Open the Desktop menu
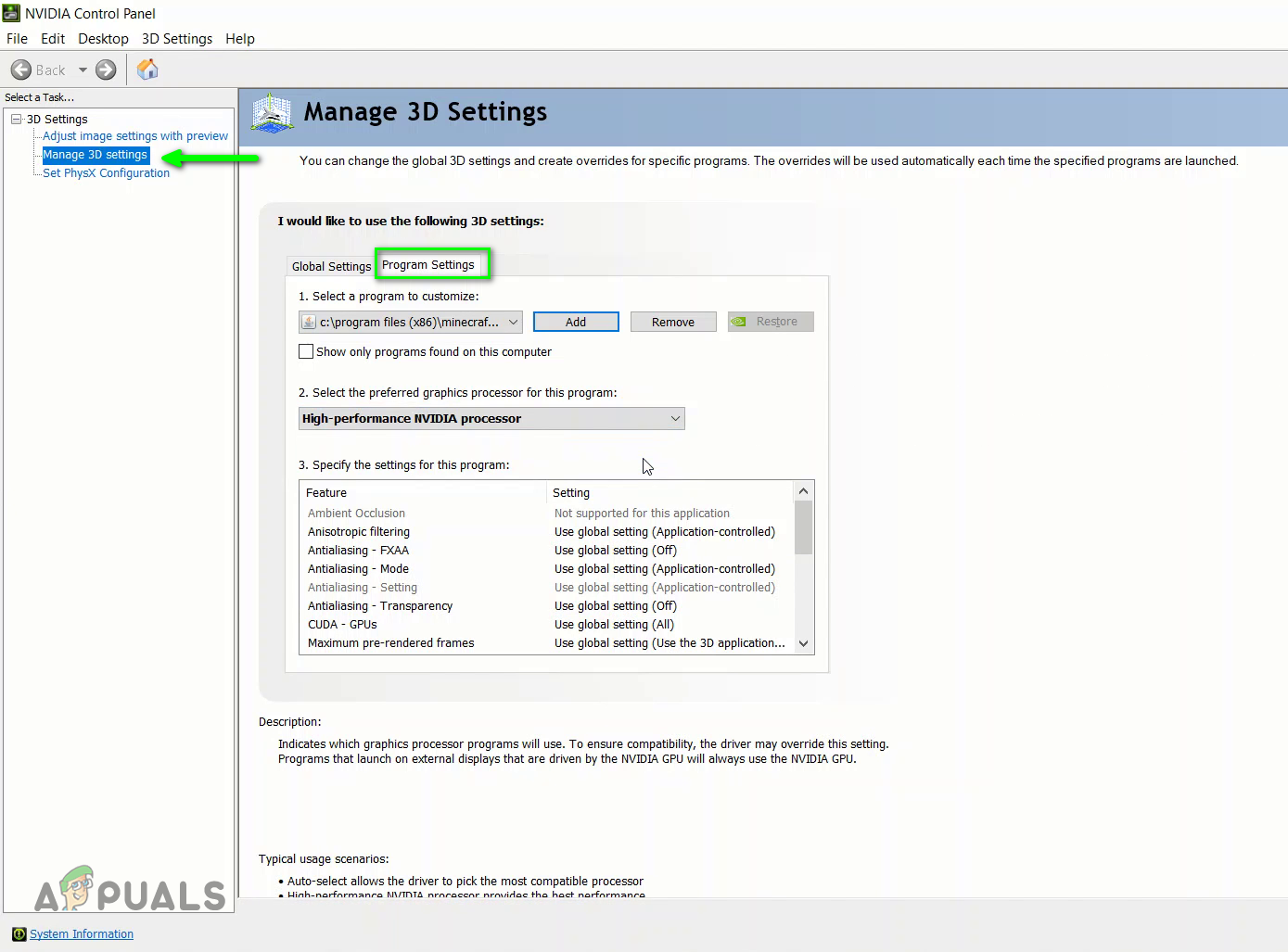The width and height of the screenshot is (1288, 952). click(103, 38)
